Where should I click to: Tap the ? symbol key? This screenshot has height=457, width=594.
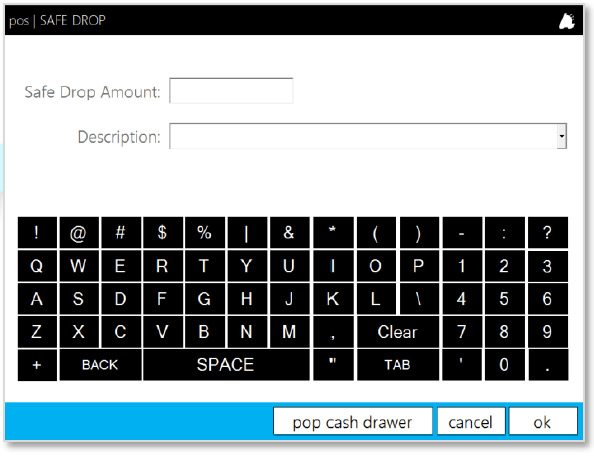(x=548, y=233)
